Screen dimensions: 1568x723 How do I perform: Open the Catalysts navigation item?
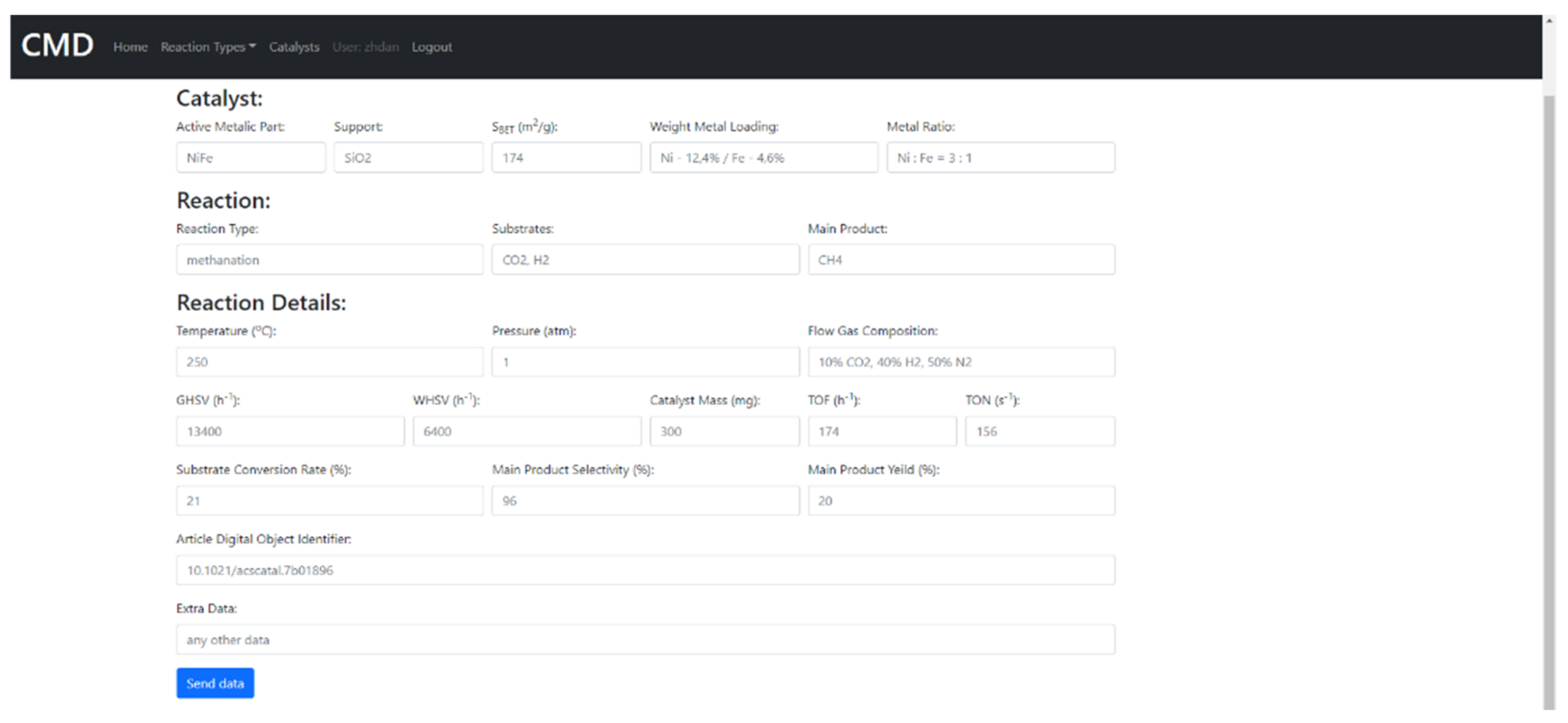(x=294, y=47)
